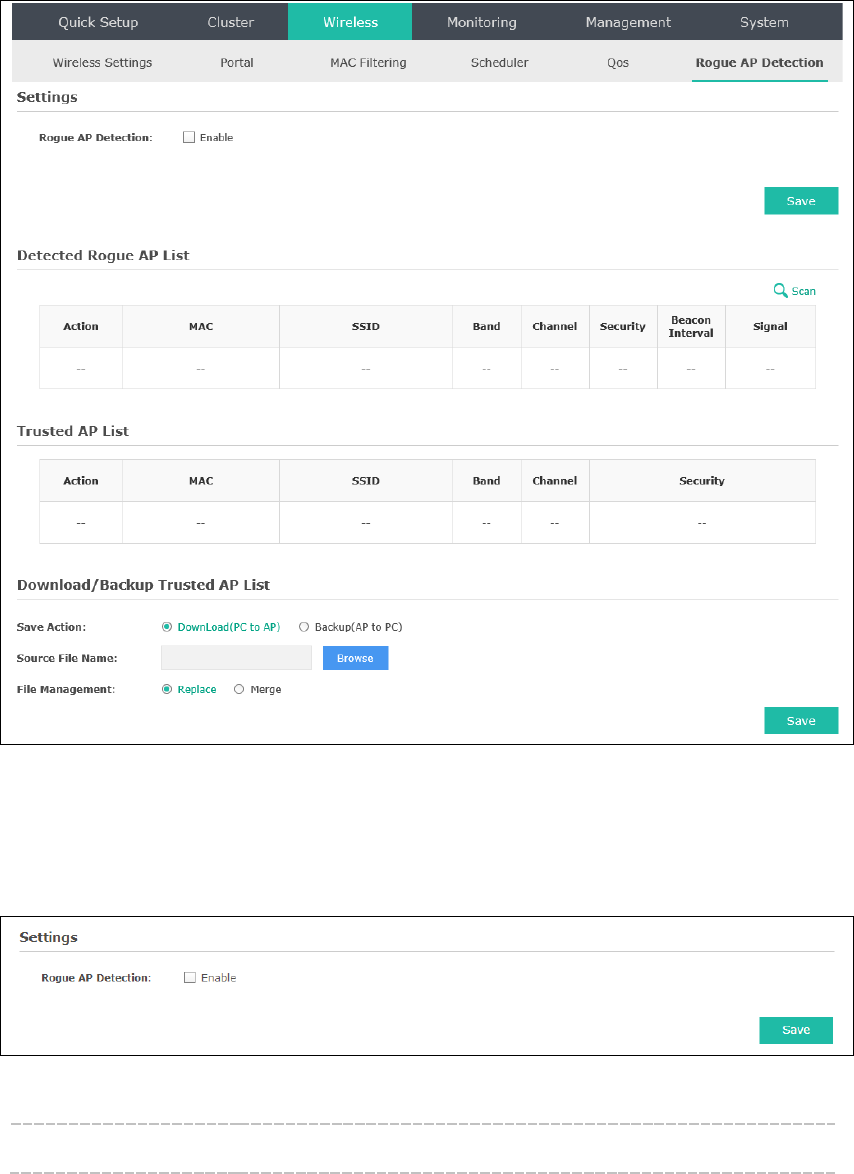Click Save in the top Settings section

(801, 201)
